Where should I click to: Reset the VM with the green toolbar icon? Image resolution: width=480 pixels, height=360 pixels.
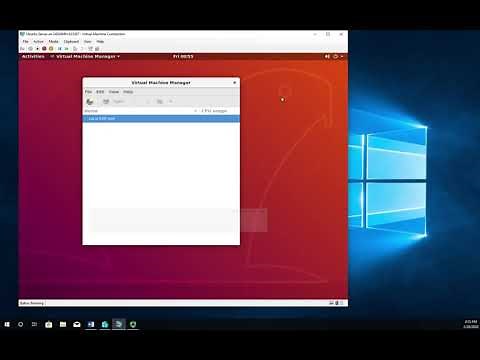(x=66, y=49)
